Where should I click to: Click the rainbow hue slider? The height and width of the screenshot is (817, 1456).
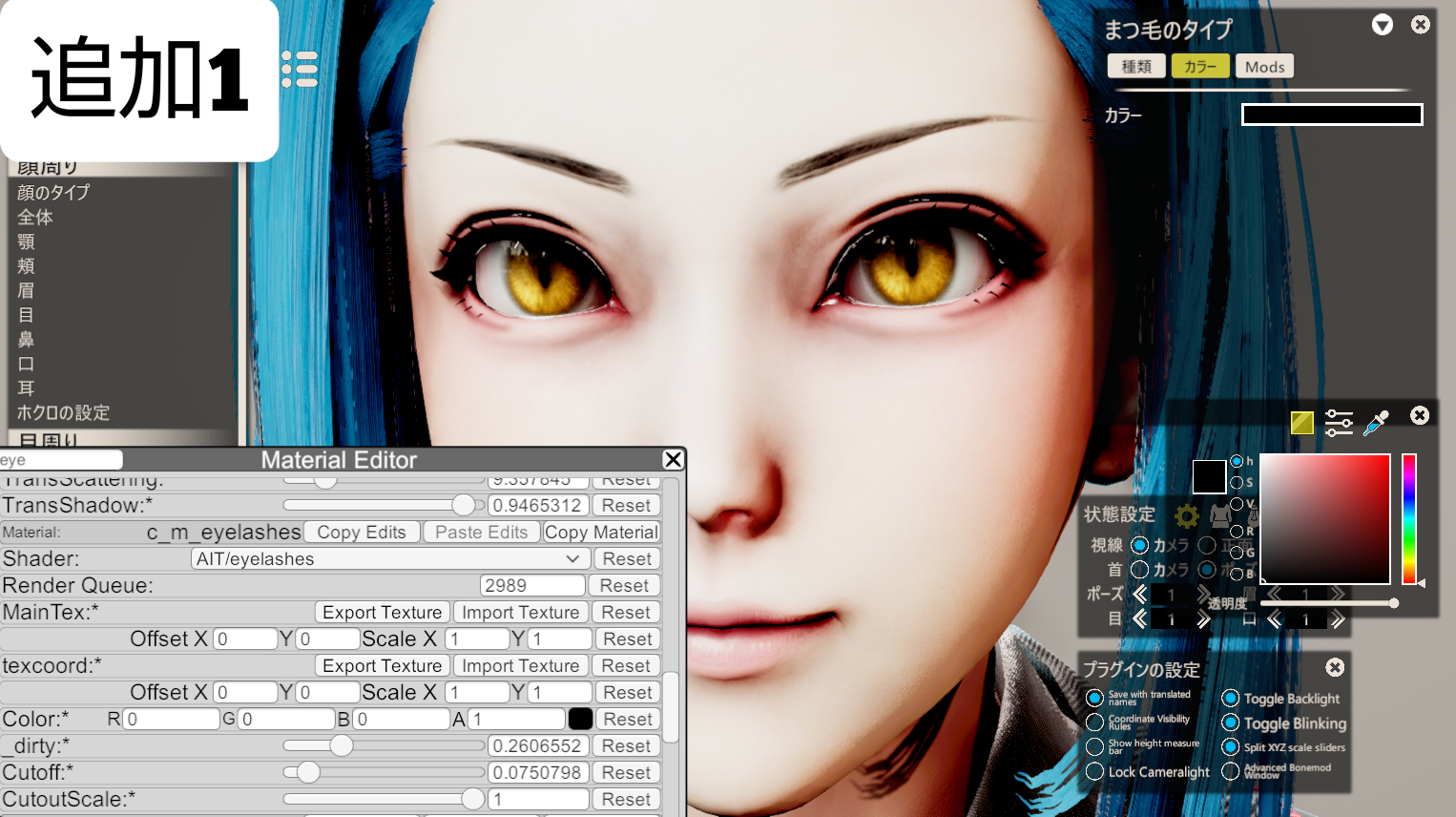[1409, 518]
